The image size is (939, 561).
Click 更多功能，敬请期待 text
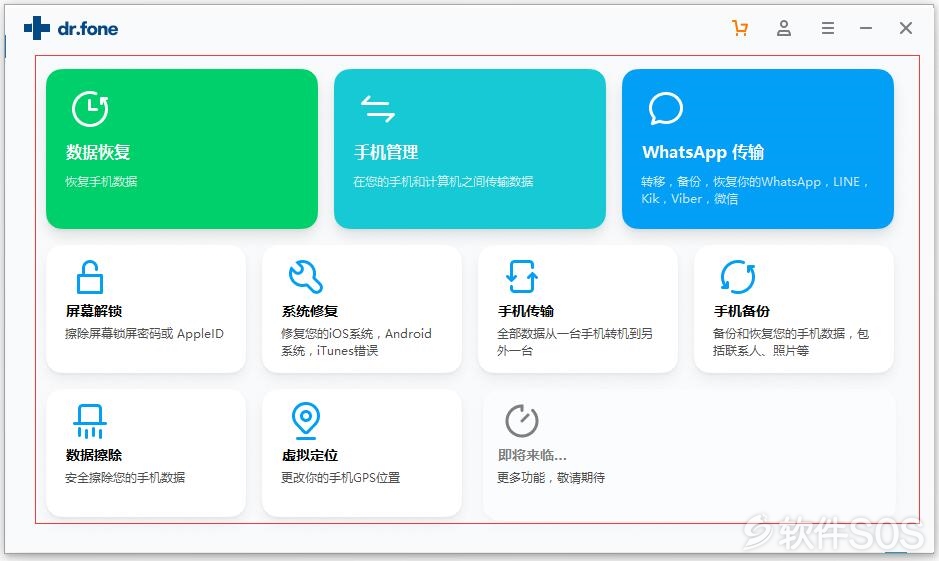pyautogui.click(x=551, y=478)
